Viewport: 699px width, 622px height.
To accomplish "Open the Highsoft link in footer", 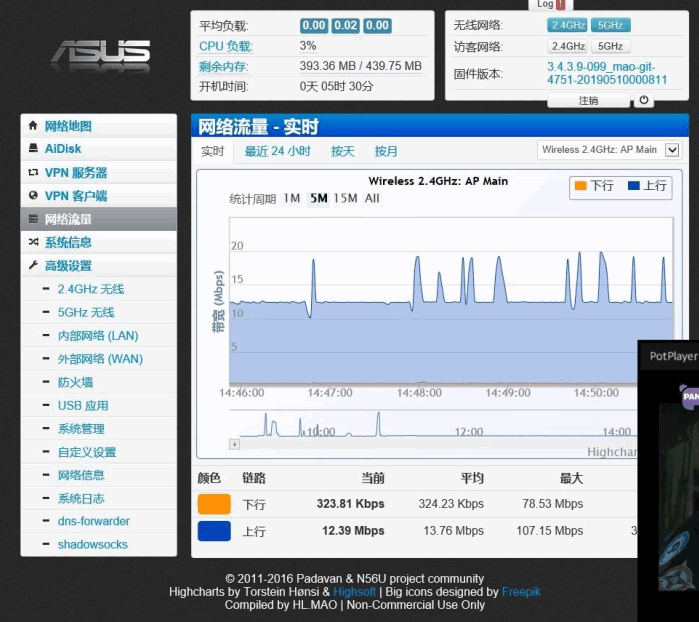I will coord(354,592).
